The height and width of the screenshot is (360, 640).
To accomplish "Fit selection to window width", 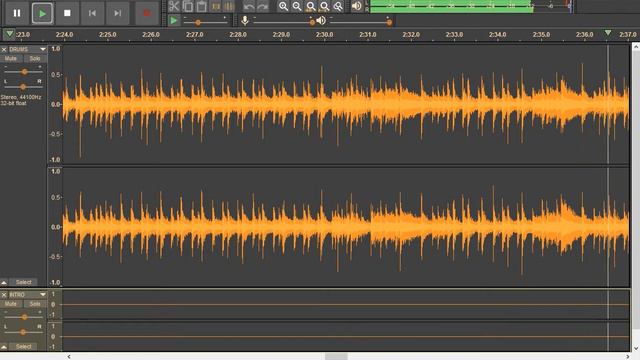I will click(x=311, y=6).
